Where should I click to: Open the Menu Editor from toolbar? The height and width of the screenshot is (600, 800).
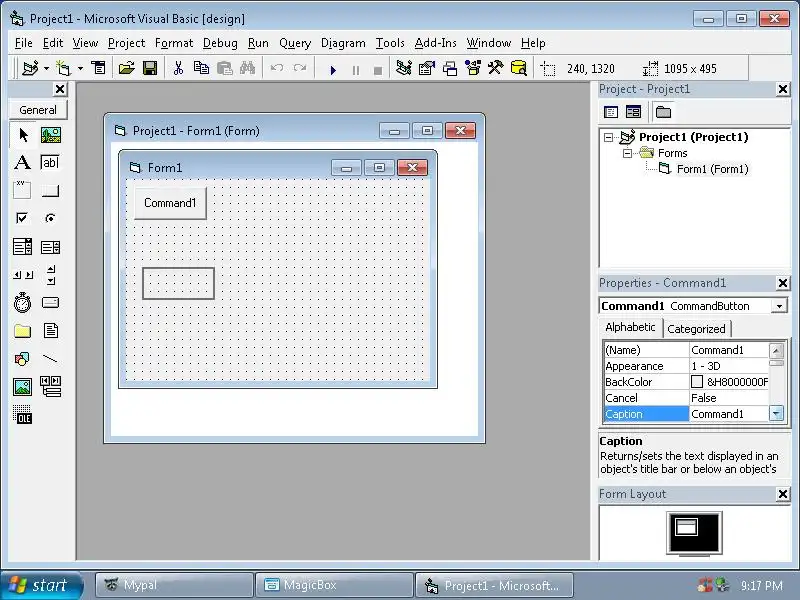98,68
